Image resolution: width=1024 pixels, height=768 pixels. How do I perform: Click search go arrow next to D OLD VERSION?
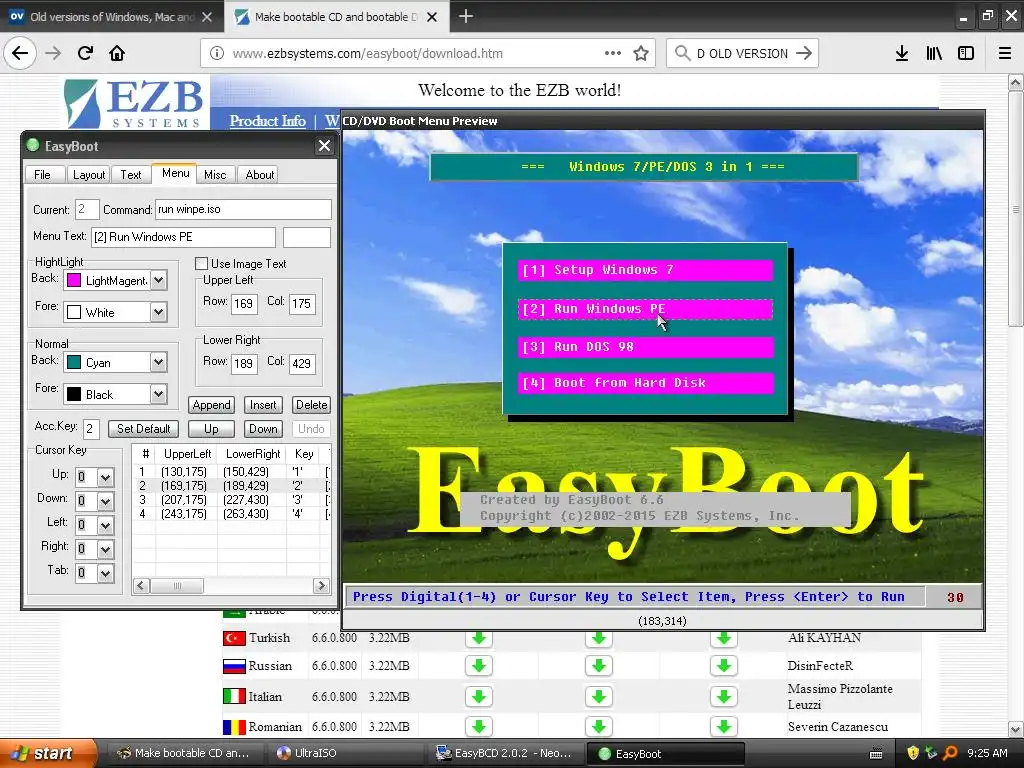click(804, 53)
